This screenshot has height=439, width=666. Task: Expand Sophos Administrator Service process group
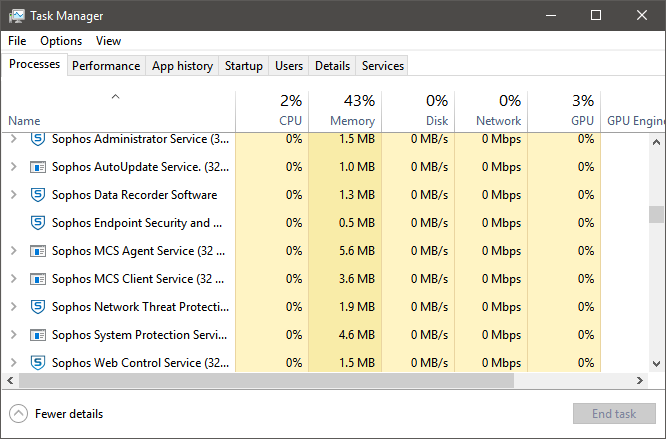(14, 139)
